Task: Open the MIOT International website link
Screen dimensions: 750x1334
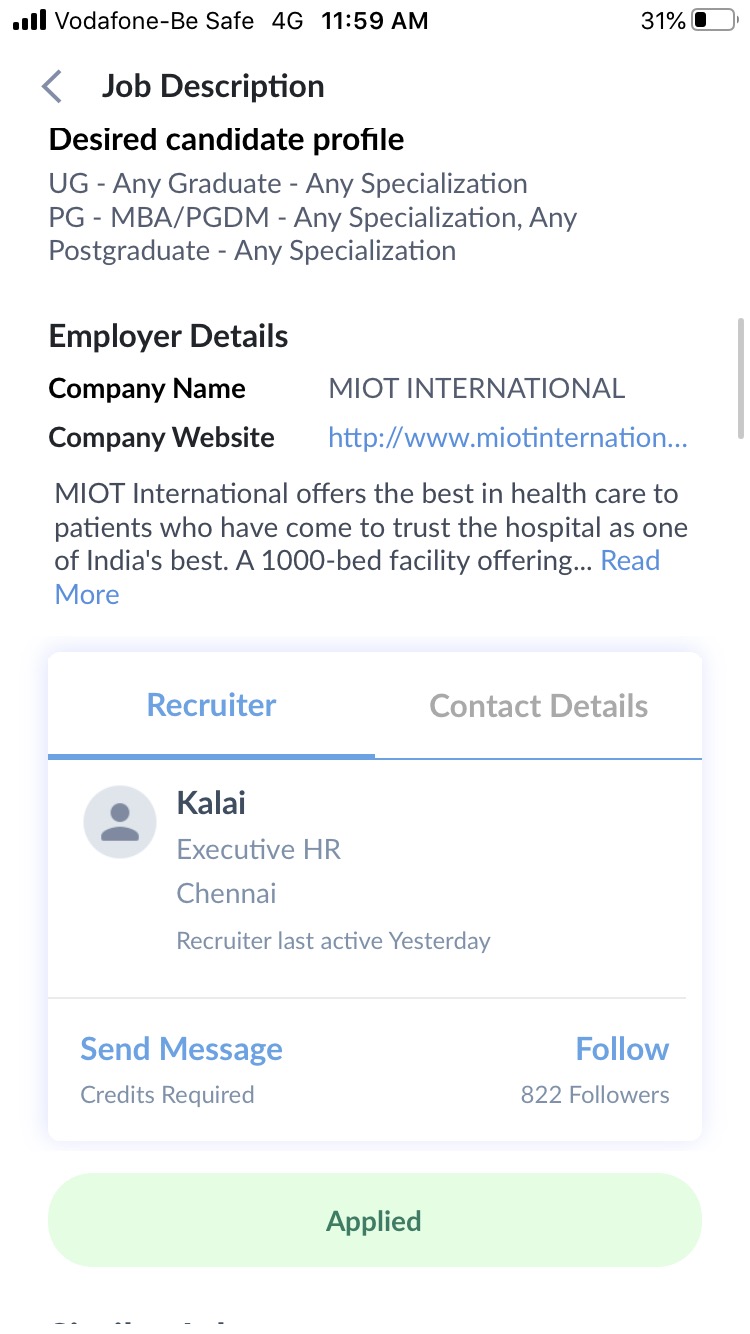Action: click(x=508, y=438)
